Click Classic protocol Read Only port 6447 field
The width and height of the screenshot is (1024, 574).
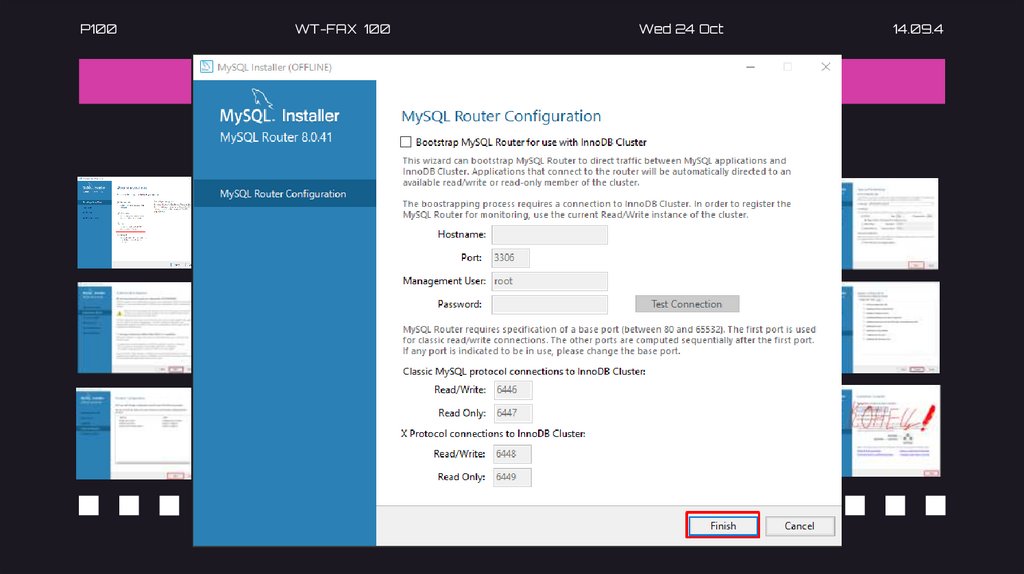[513, 413]
